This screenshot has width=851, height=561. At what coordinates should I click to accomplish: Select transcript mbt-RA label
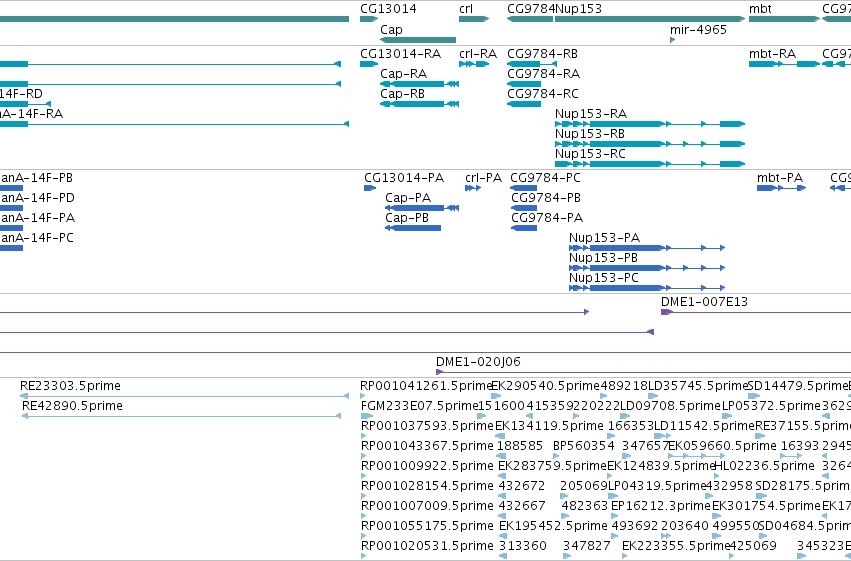point(772,54)
